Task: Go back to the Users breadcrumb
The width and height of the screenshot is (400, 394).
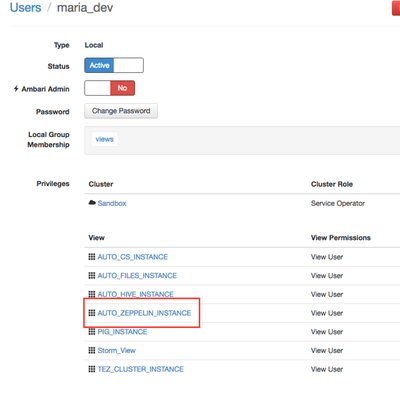Action: [x=26, y=7]
